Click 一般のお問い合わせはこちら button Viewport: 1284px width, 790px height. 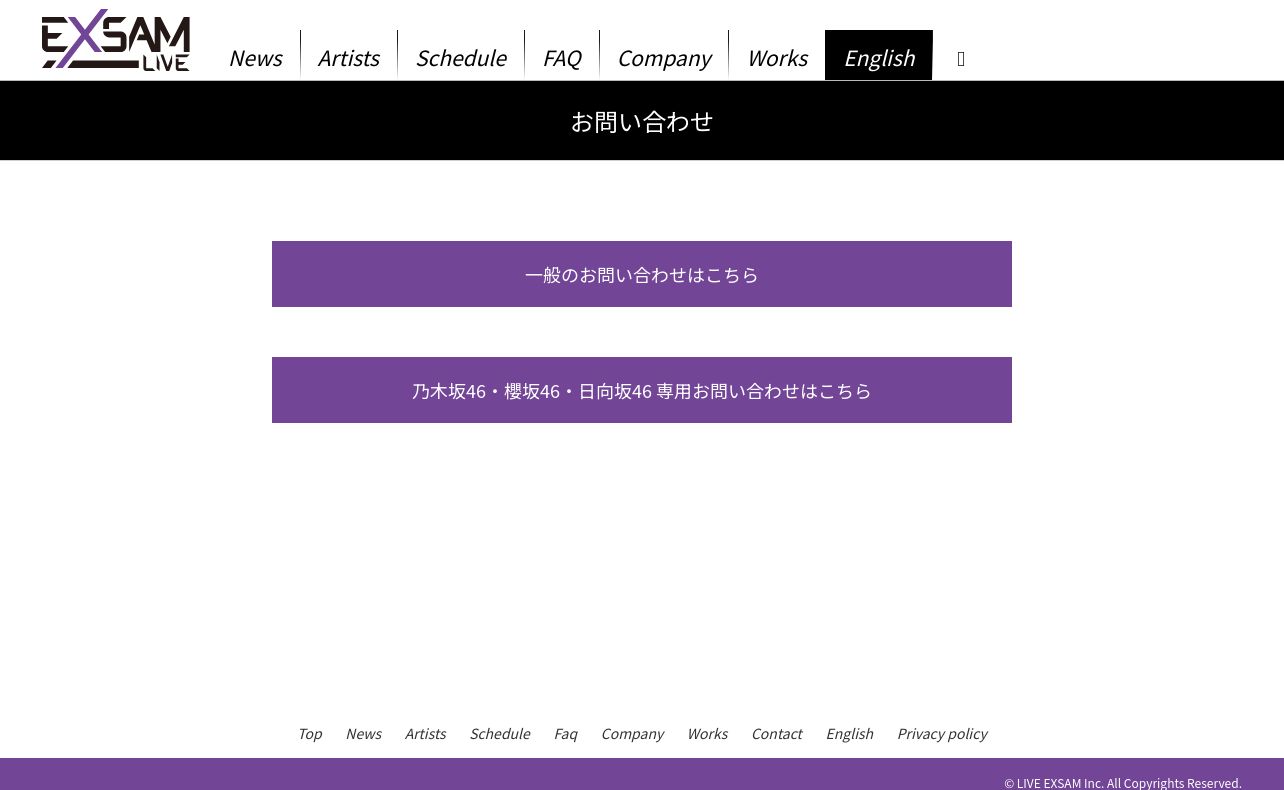[642, 274]
